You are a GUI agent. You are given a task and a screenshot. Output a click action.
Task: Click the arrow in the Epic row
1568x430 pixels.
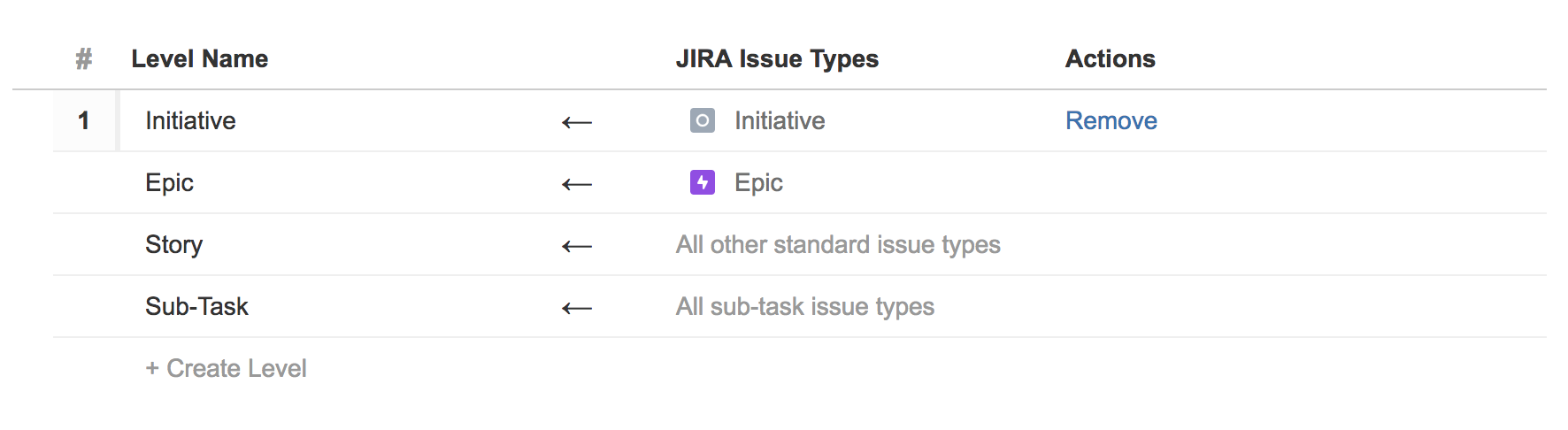(x=577, y=184)
